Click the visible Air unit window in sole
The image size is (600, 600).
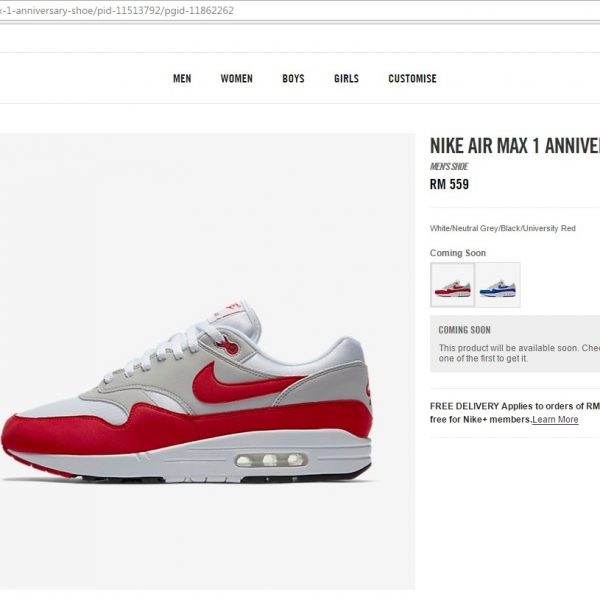(271, 460)
